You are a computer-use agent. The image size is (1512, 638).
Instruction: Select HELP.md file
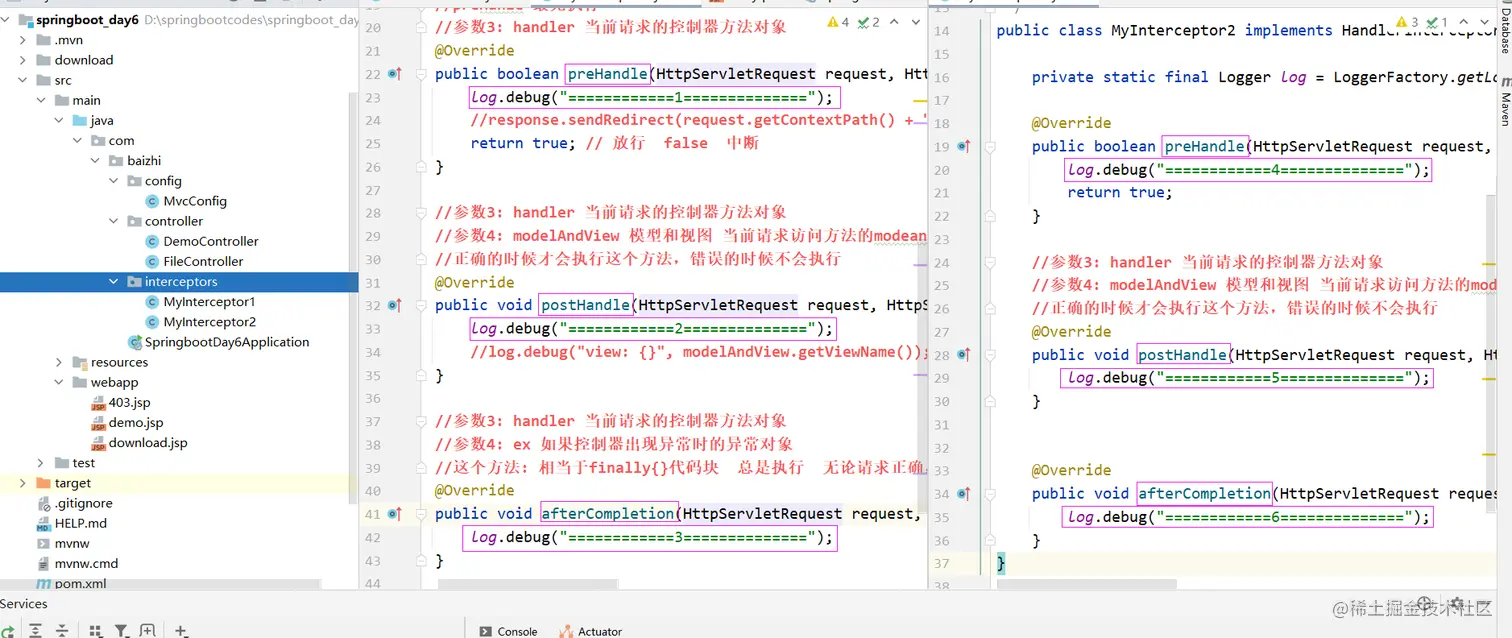click(x=81, y=523)
